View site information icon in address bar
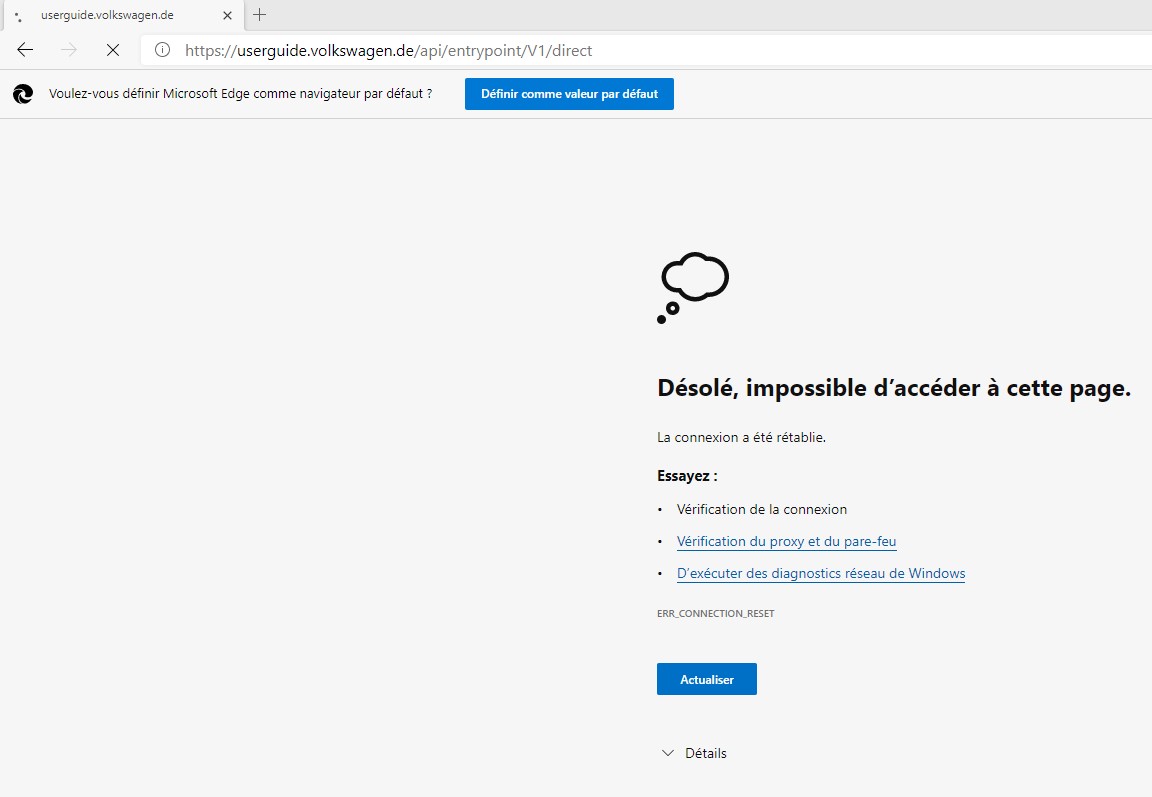Screen dimensions: 1152x797 click(162, 50)
